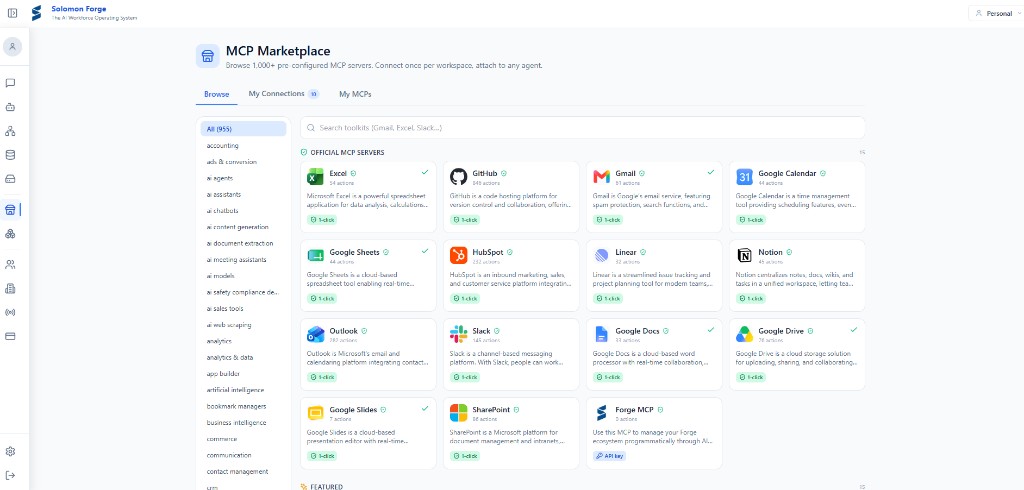Switch to the Browse tab
Image resolution: width=1024 pixels, height=490 pixels.
[217, 94]
